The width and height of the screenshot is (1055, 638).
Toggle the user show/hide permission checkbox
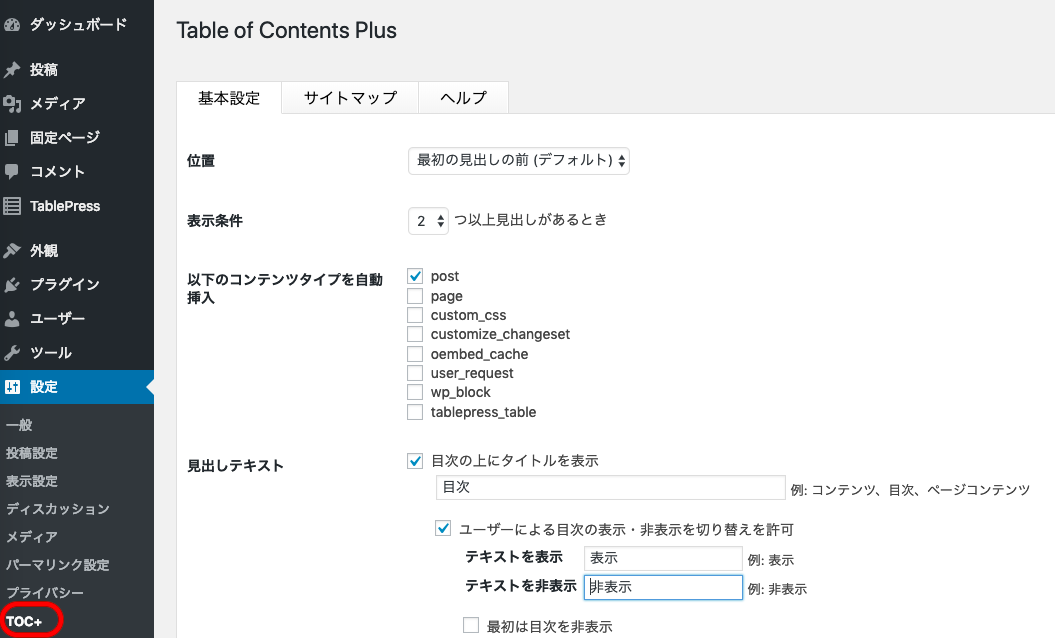[x=443, y=529]
